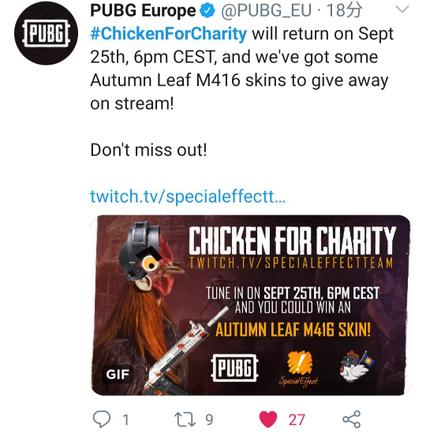View the retweet count 9
The height and width of the screenshot is (440, 426).
(209, 420)
